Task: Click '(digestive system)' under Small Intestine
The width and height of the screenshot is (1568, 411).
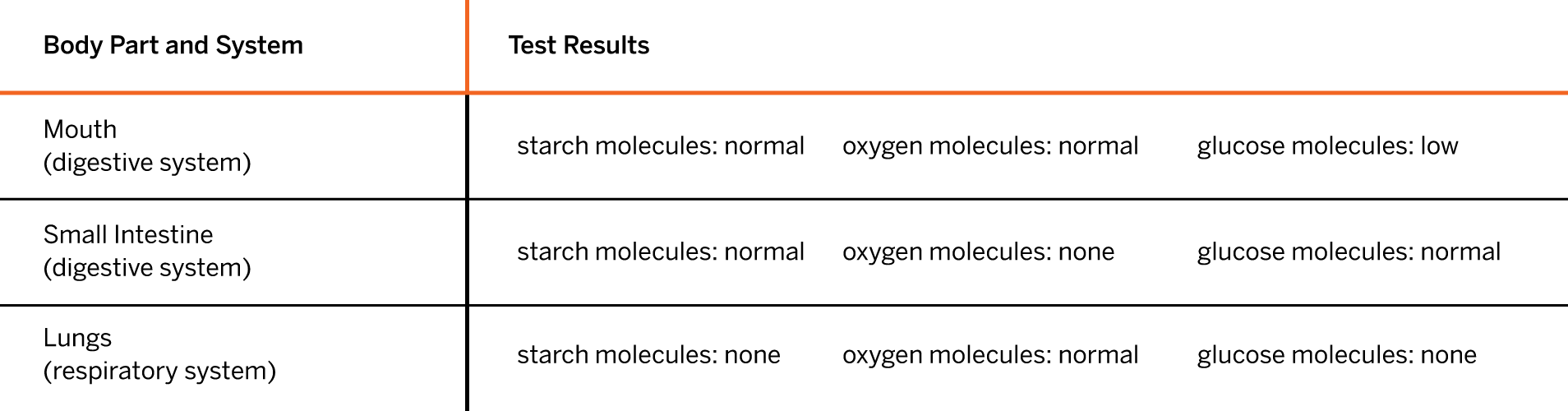Action: tap(147, 267)
